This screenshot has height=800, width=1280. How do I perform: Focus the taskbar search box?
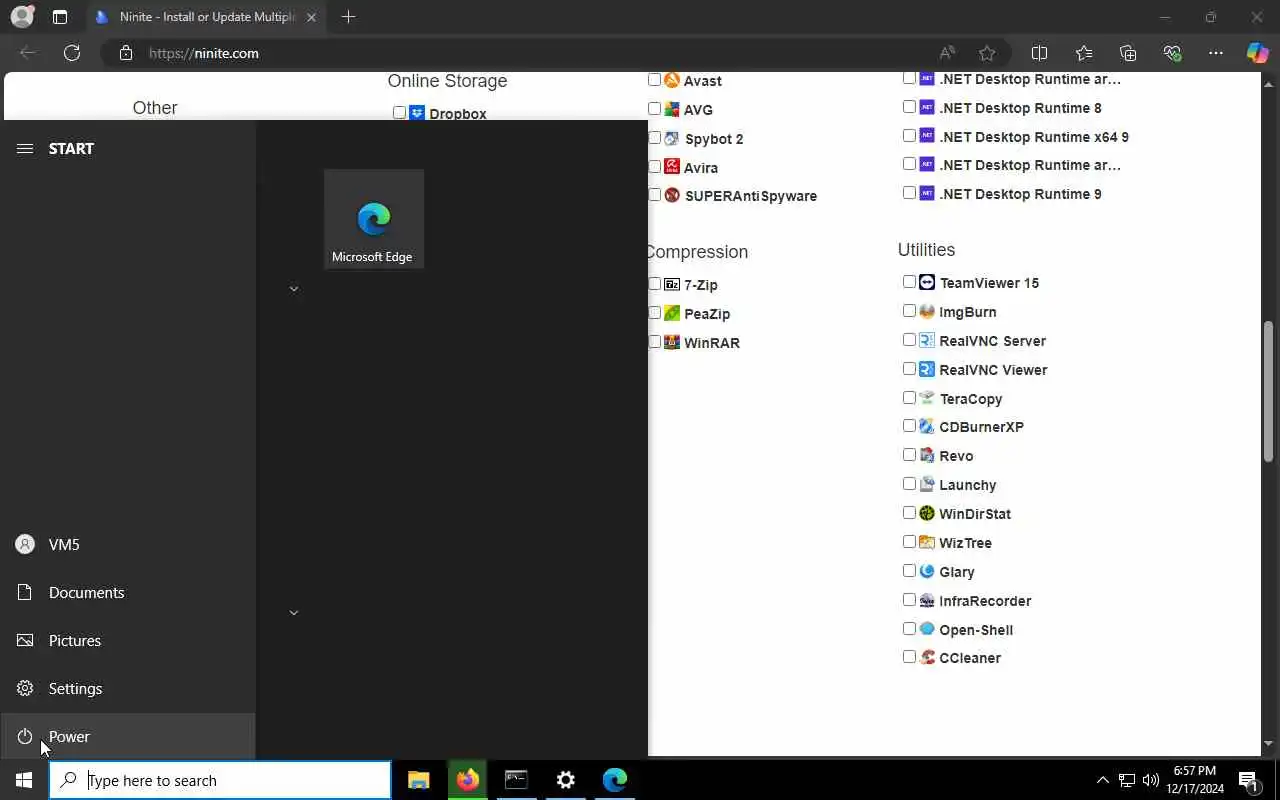click(220, 780)
